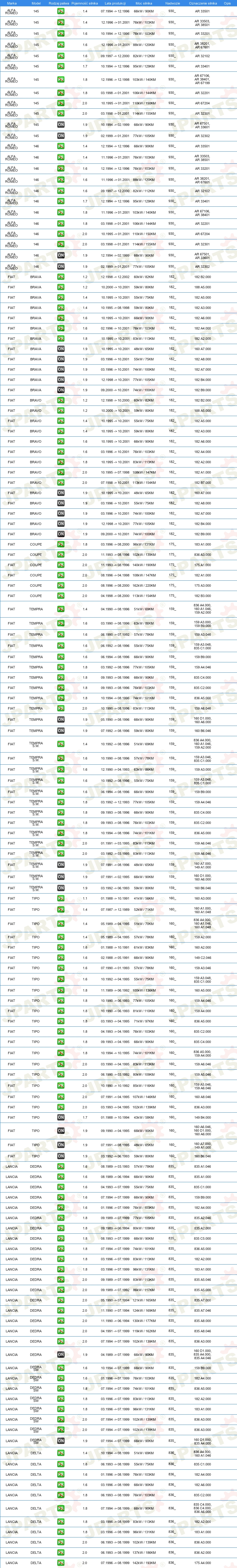
Task: Click diesel ON icon for Brava 182 B9.000
Action: point(61,390)
